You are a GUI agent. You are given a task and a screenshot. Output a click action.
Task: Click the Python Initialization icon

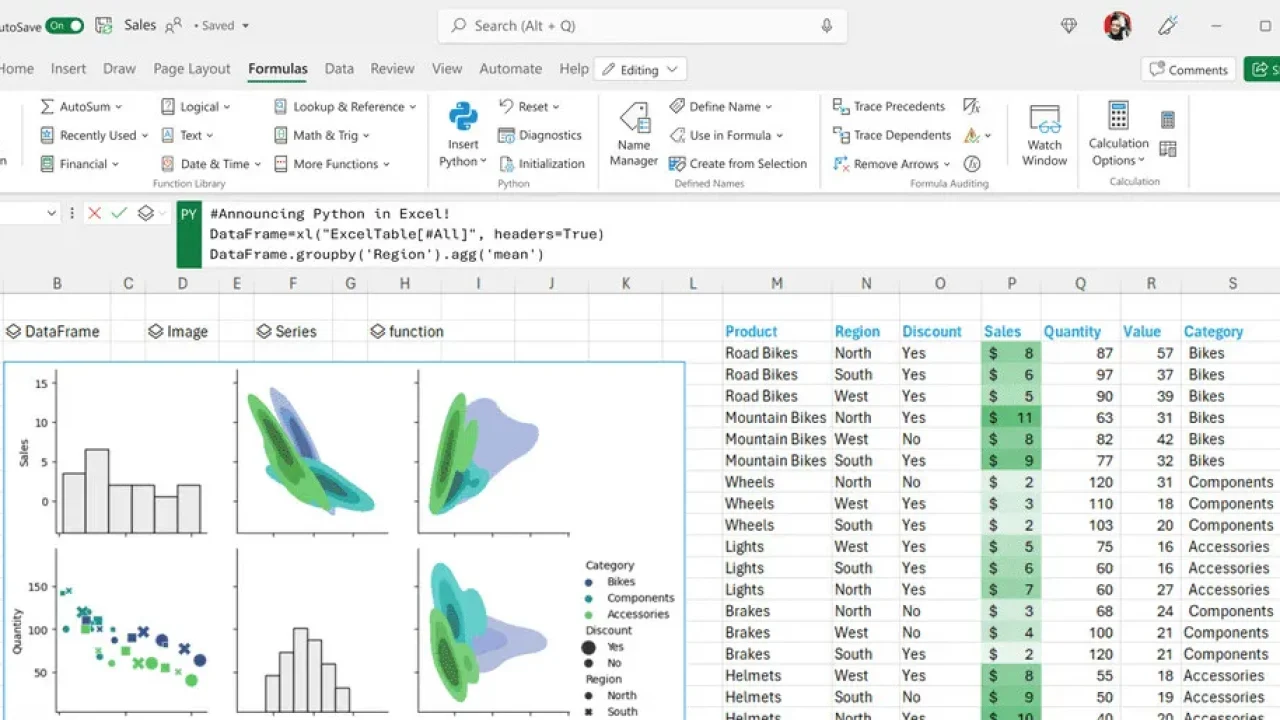coord(507,164)
